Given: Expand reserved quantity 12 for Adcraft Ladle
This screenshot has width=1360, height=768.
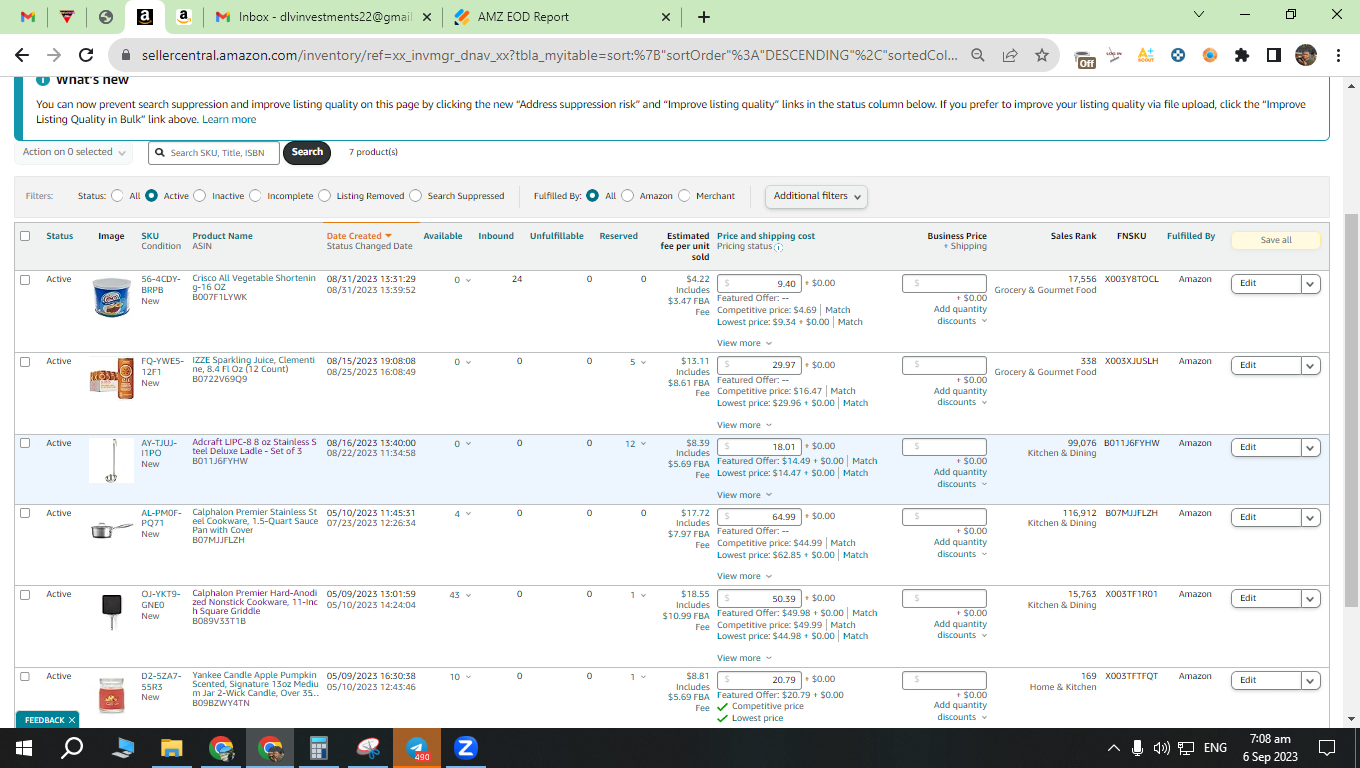Looking at the screenshot, I should pos(635,444).
